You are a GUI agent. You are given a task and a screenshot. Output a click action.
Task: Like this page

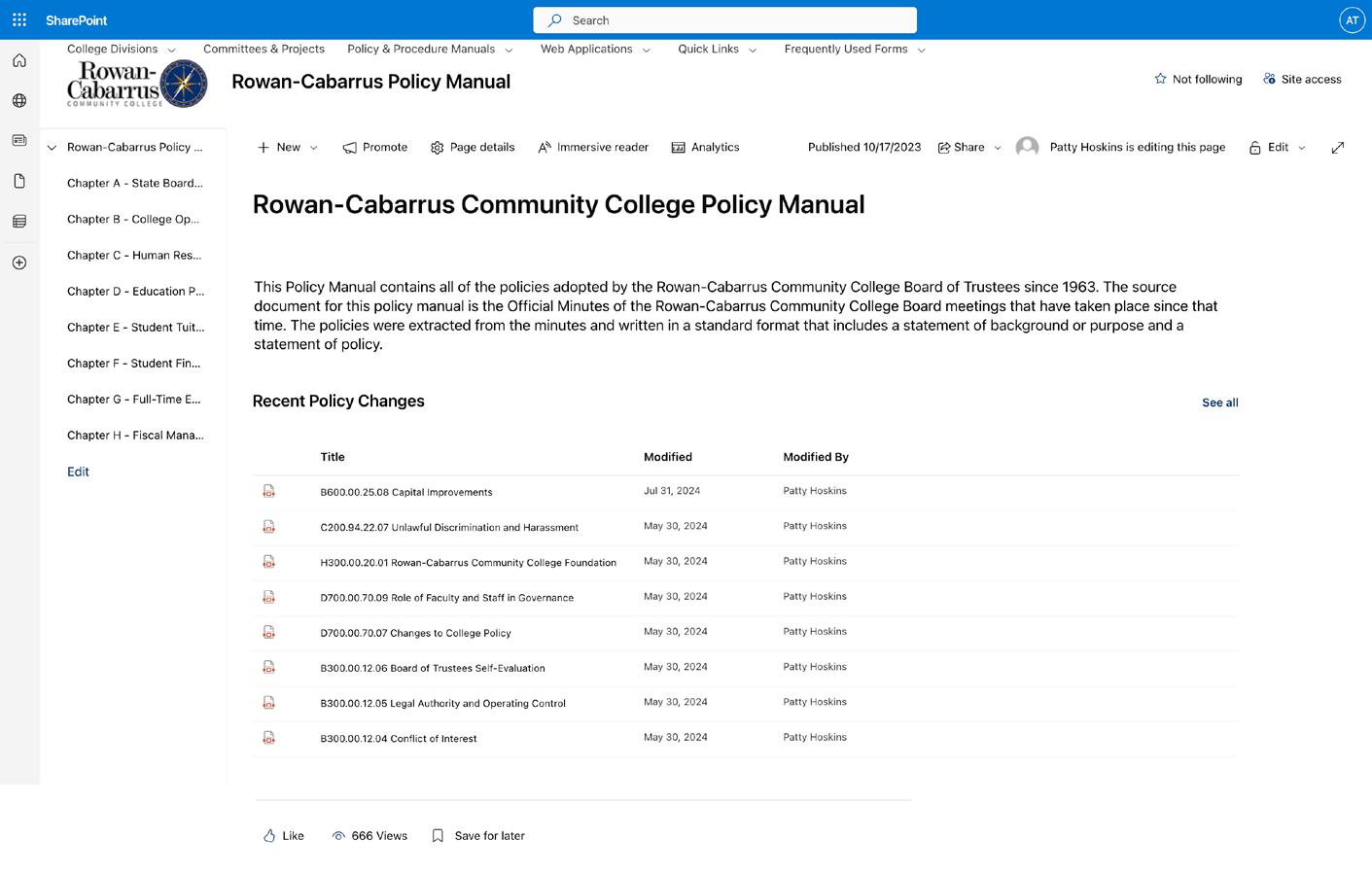coord(284,835)
